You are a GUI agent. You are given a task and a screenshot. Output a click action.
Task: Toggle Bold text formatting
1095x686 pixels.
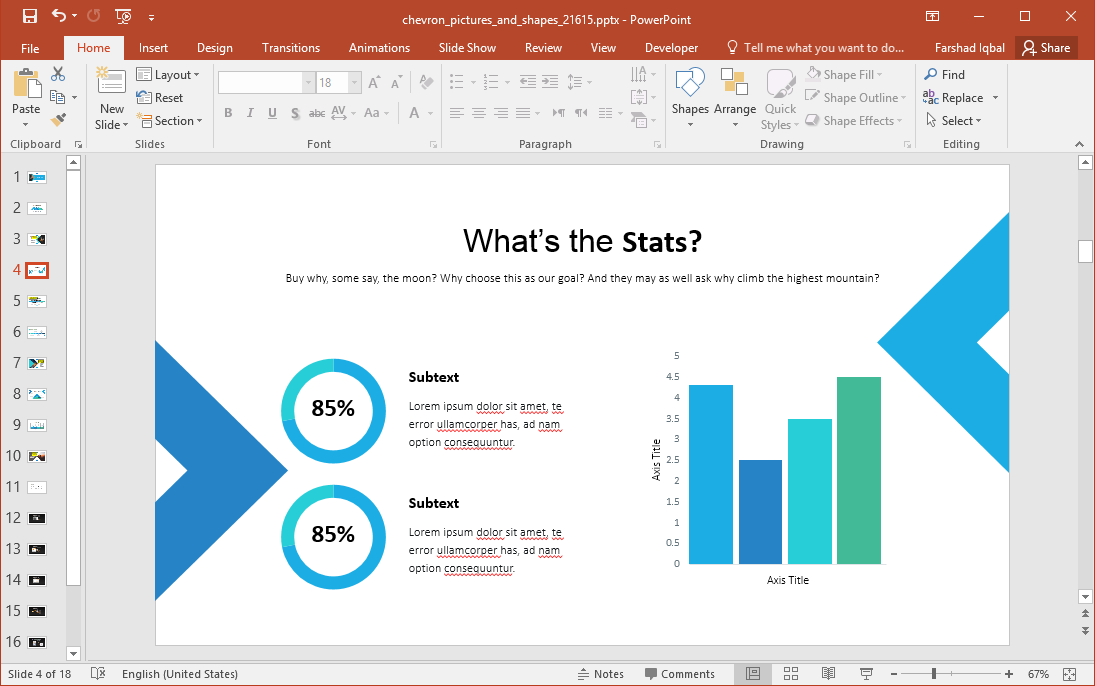click(x=228, y=113)
